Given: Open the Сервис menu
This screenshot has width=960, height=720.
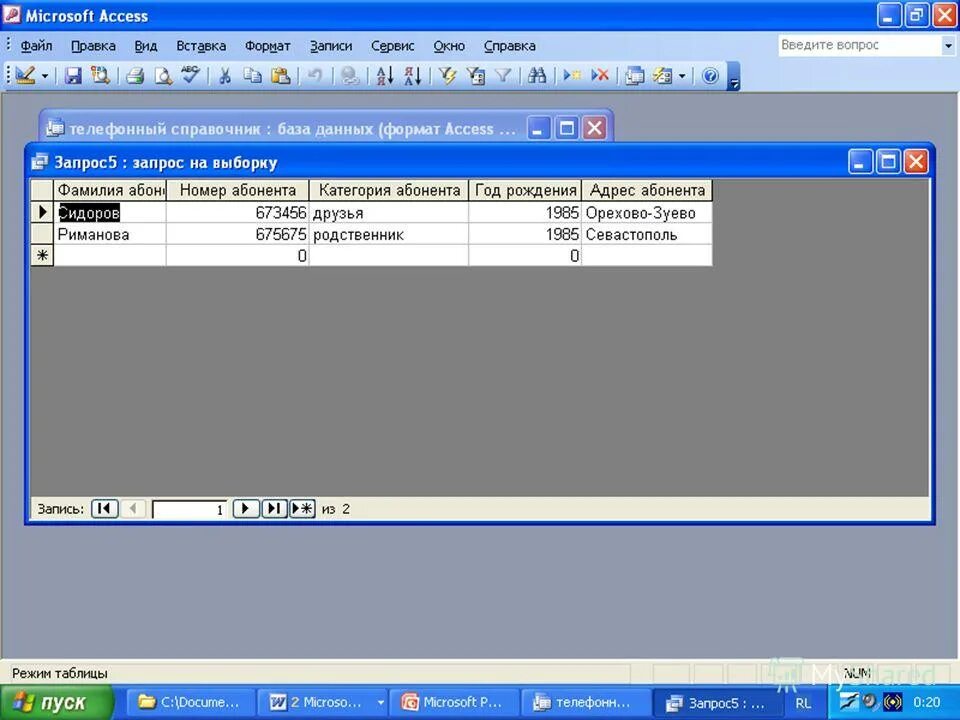Looking at the screenshot, I should click(x=392, y=46).
